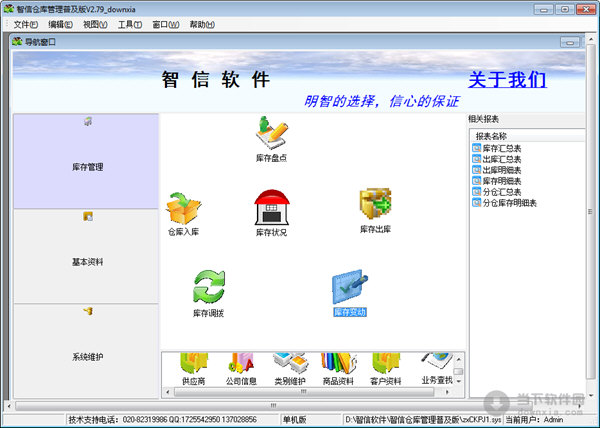Select the 基本资料 navigation panel
Screen dimensions: 600x428
click(86, 256)
